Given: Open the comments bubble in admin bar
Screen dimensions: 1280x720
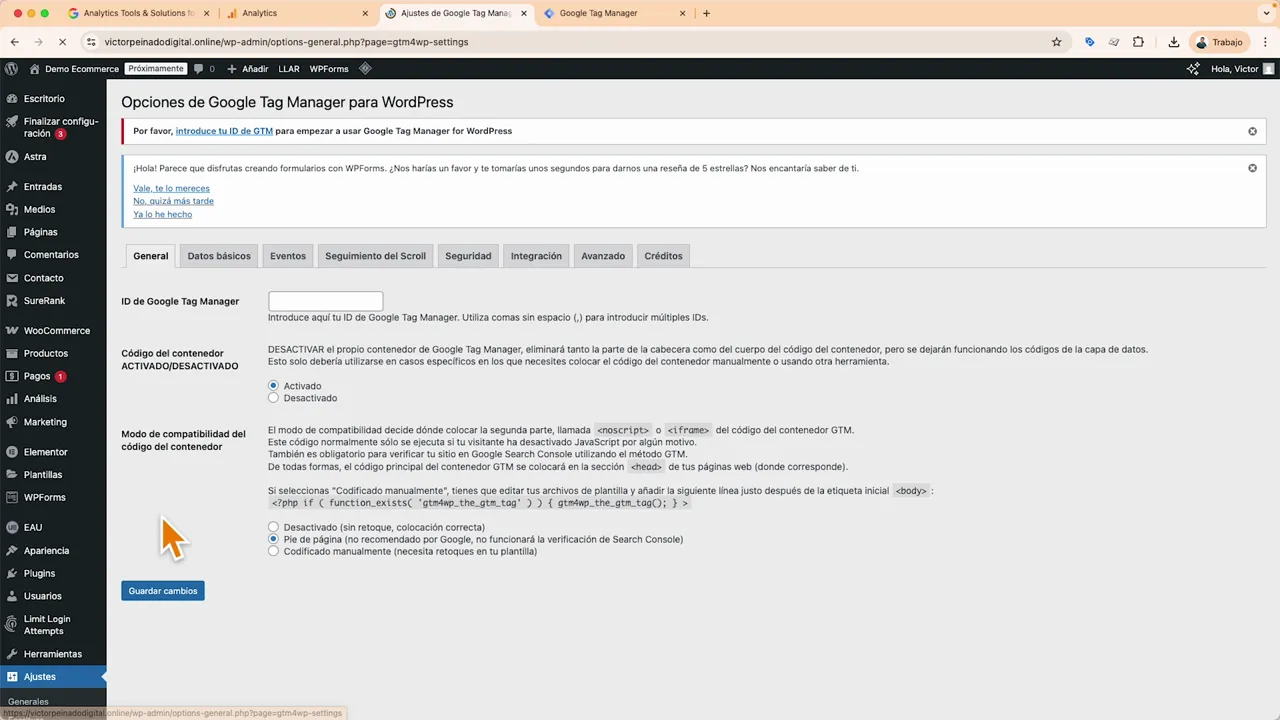Looking at the screenshot, I should (198, 68).
